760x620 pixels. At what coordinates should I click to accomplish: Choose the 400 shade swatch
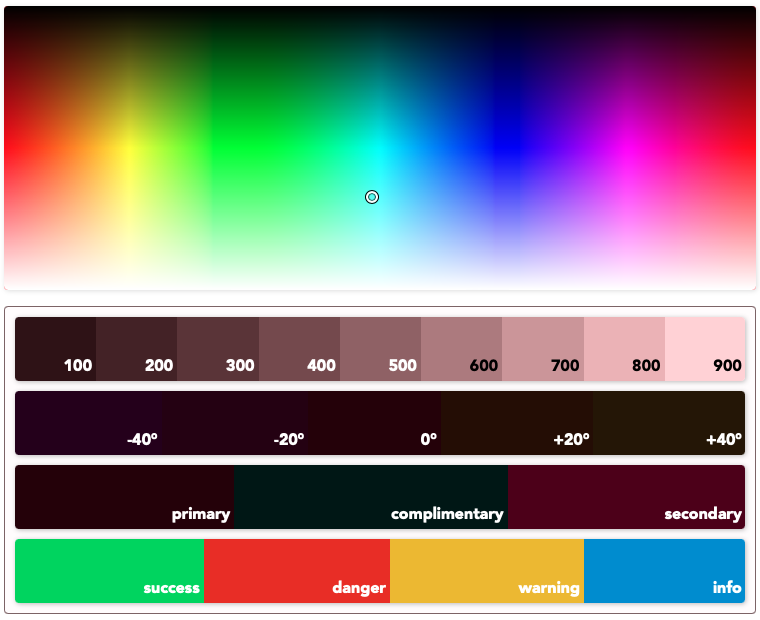pyautogui.click(x=299, y=349)
